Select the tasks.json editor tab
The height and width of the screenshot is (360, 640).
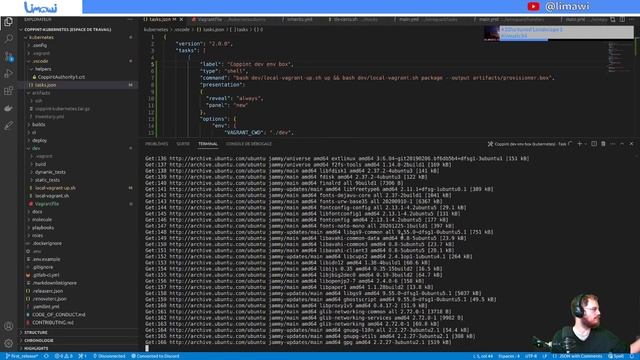coord(162,19)
